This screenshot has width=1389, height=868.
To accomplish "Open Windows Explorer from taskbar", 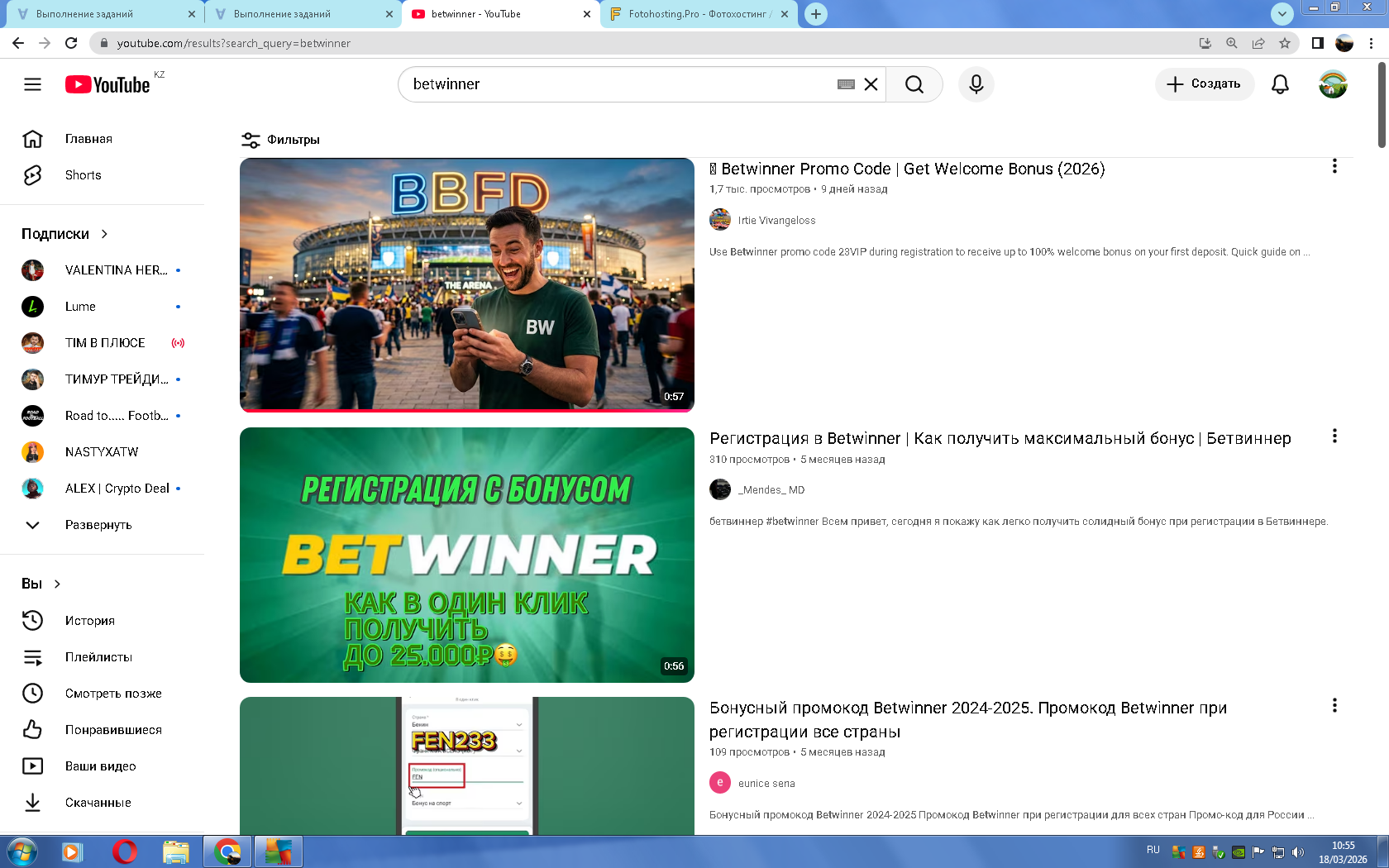I will point(176,851).
